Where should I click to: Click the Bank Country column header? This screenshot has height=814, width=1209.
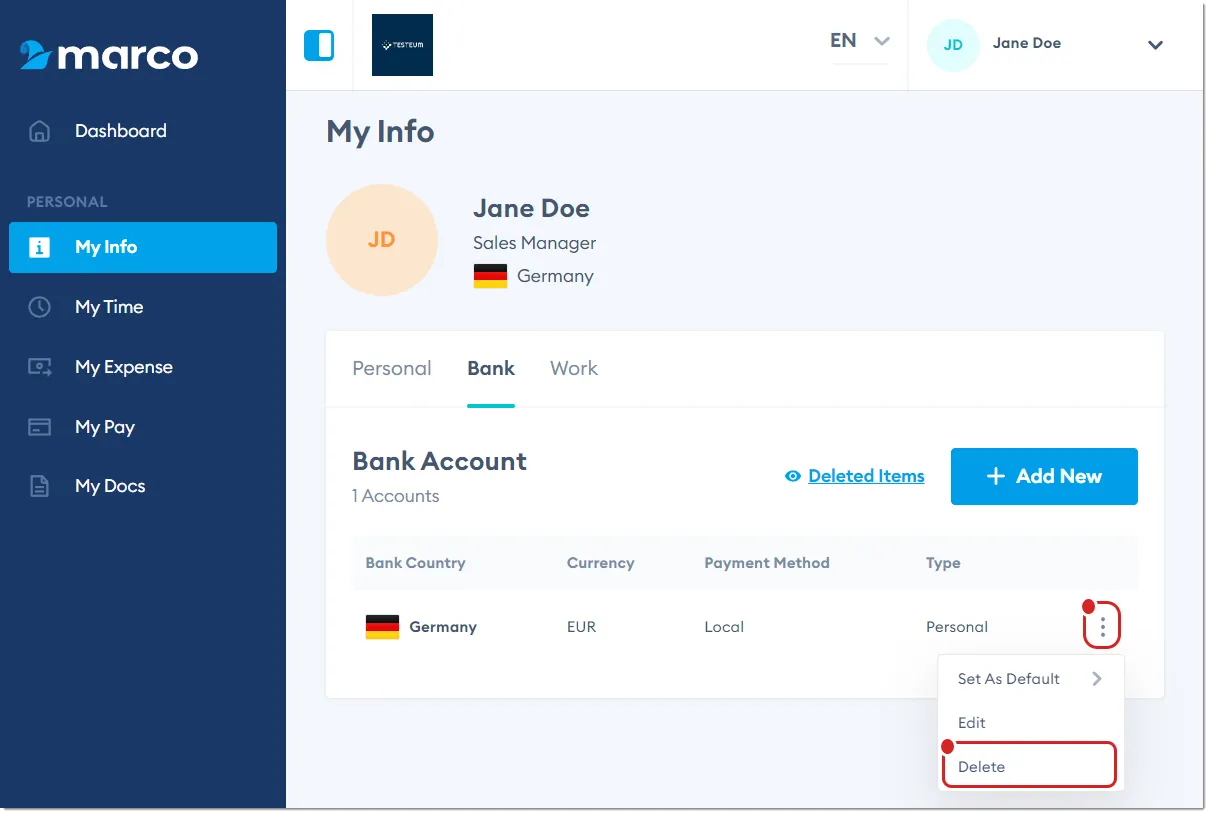[415, 563]
